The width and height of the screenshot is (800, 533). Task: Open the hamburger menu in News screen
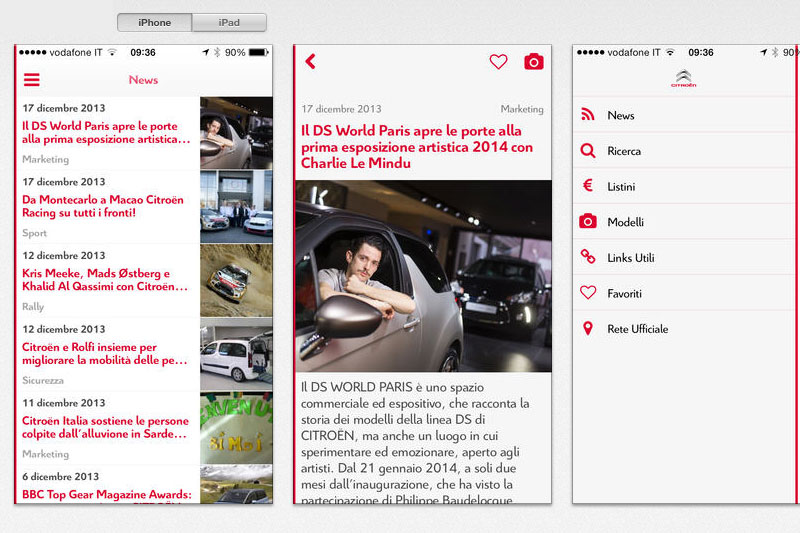pyautogui.click(x=32, y=80)
